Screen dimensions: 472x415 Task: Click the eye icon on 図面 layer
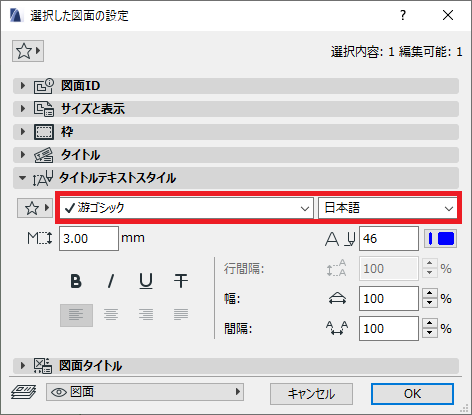59,392
